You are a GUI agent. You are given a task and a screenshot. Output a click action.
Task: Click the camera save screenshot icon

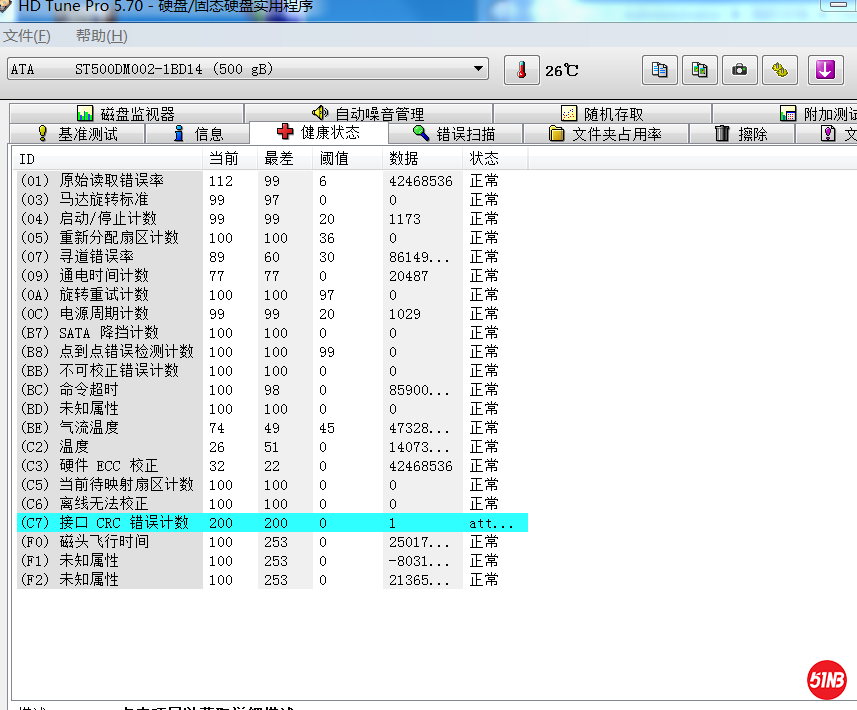coord(739,70)
